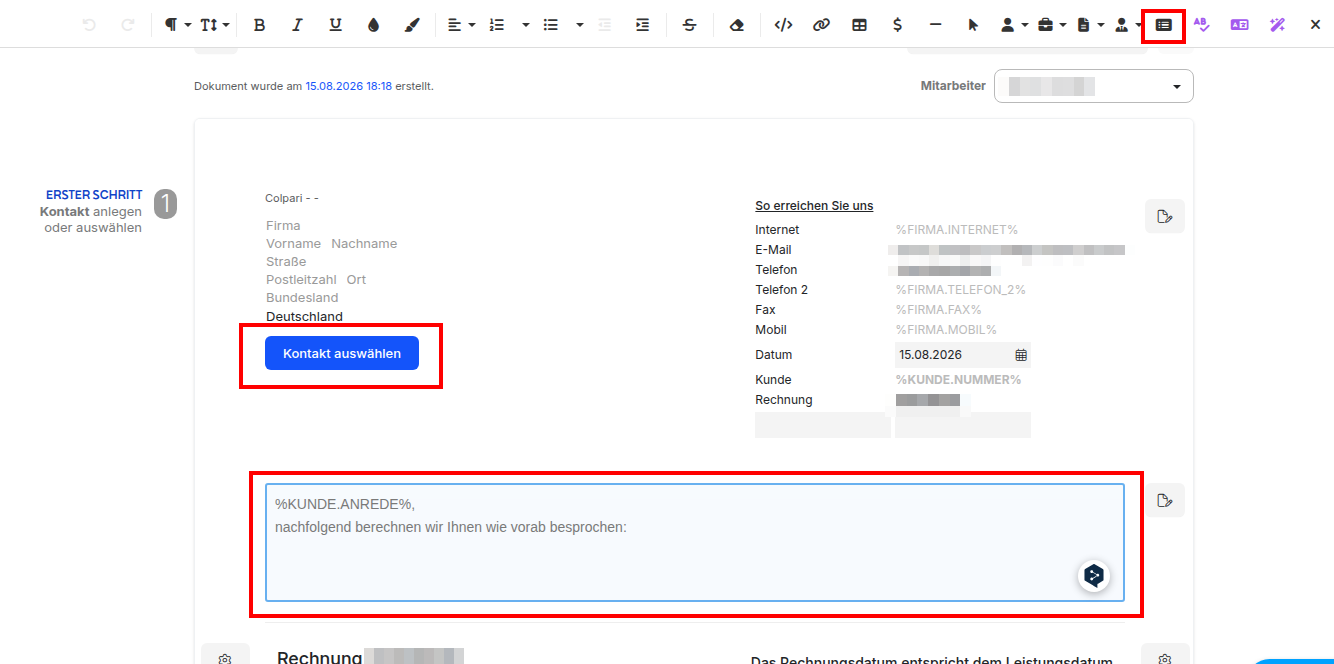Close the editor toolbar with X
The width and height of the screenshot is (1334, 664).
pos(1315,25)
